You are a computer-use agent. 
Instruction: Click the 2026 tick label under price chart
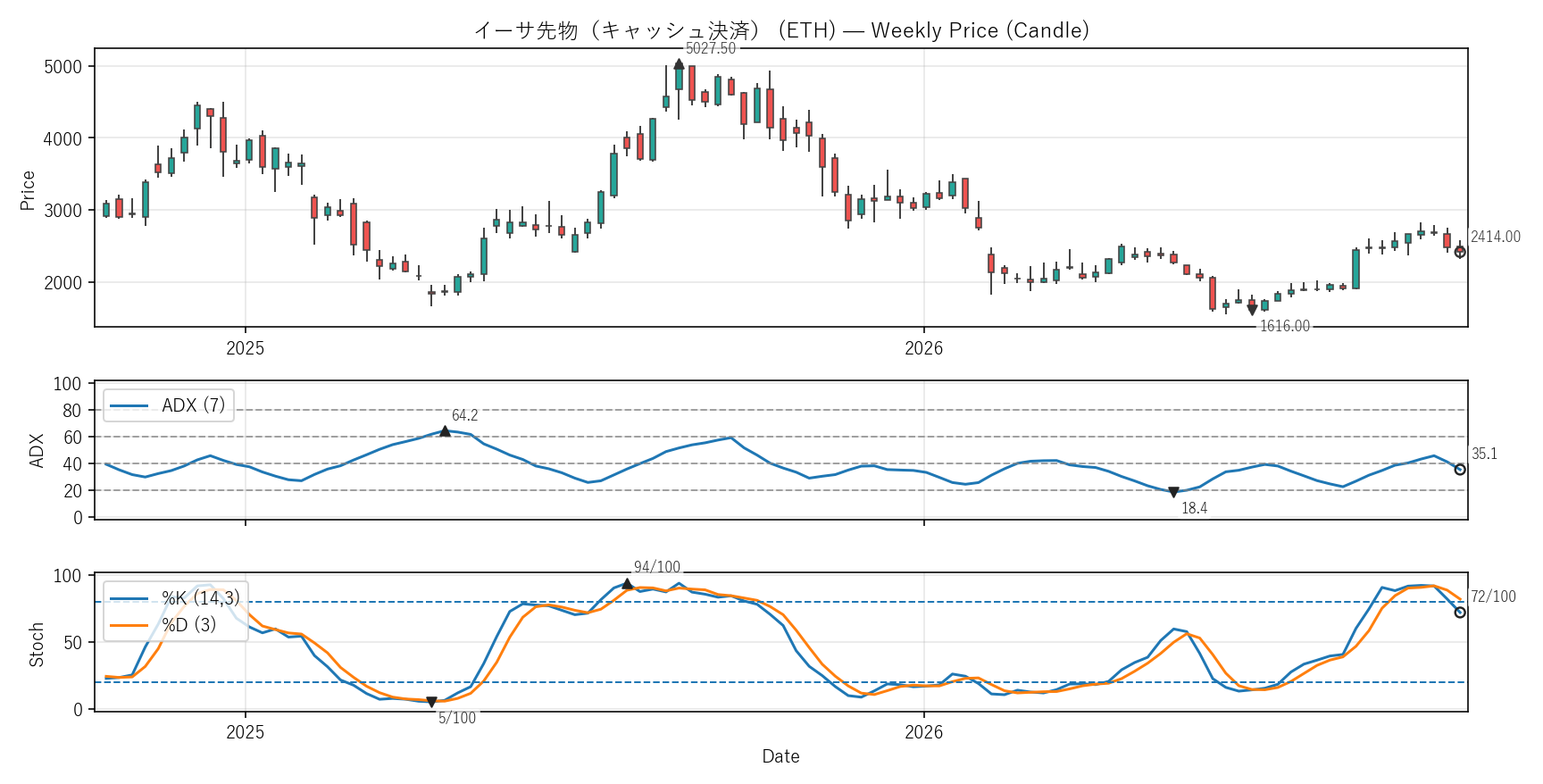pos(923,348)
